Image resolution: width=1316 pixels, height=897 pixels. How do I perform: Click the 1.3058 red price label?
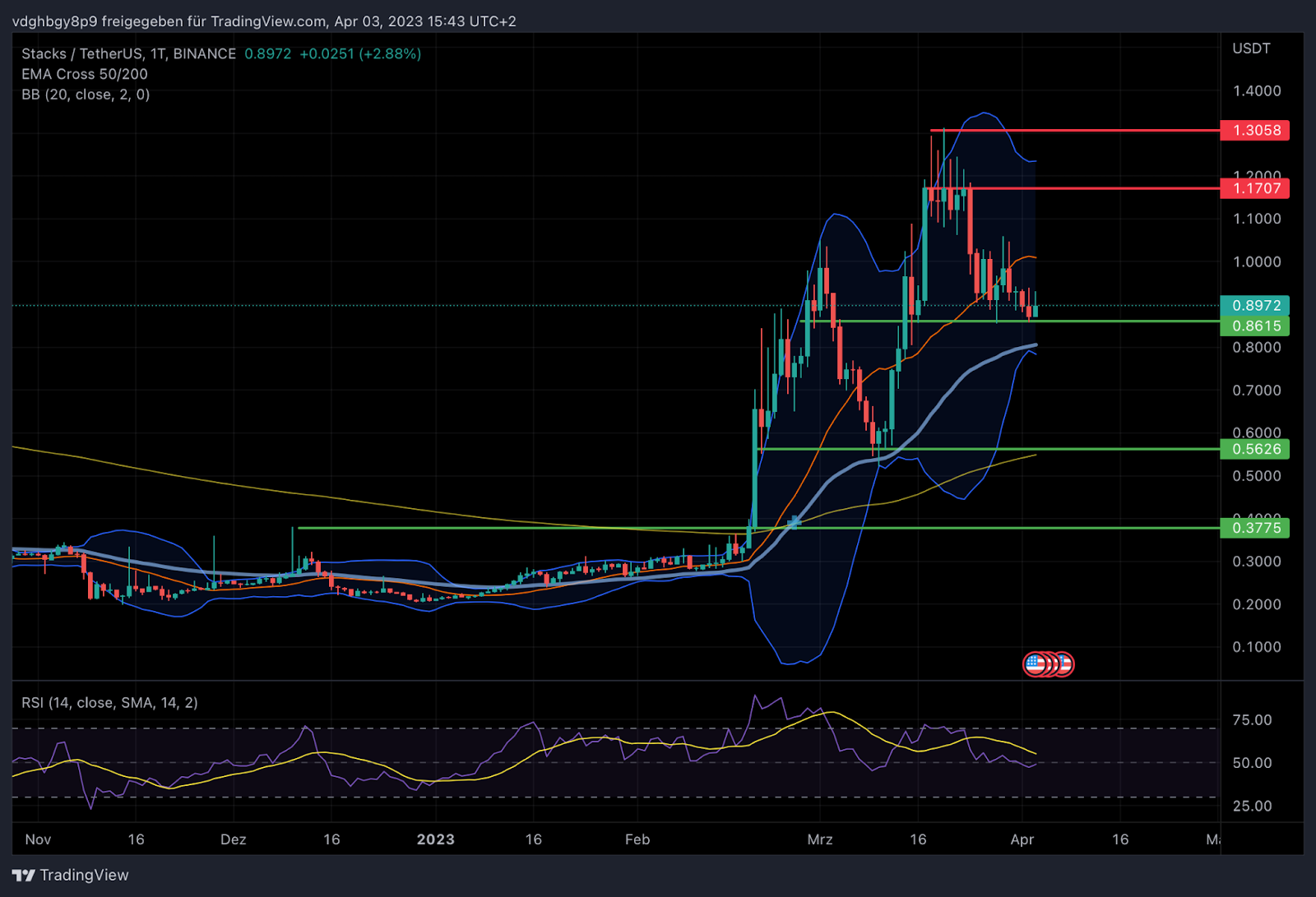(x=1255, y=130)
